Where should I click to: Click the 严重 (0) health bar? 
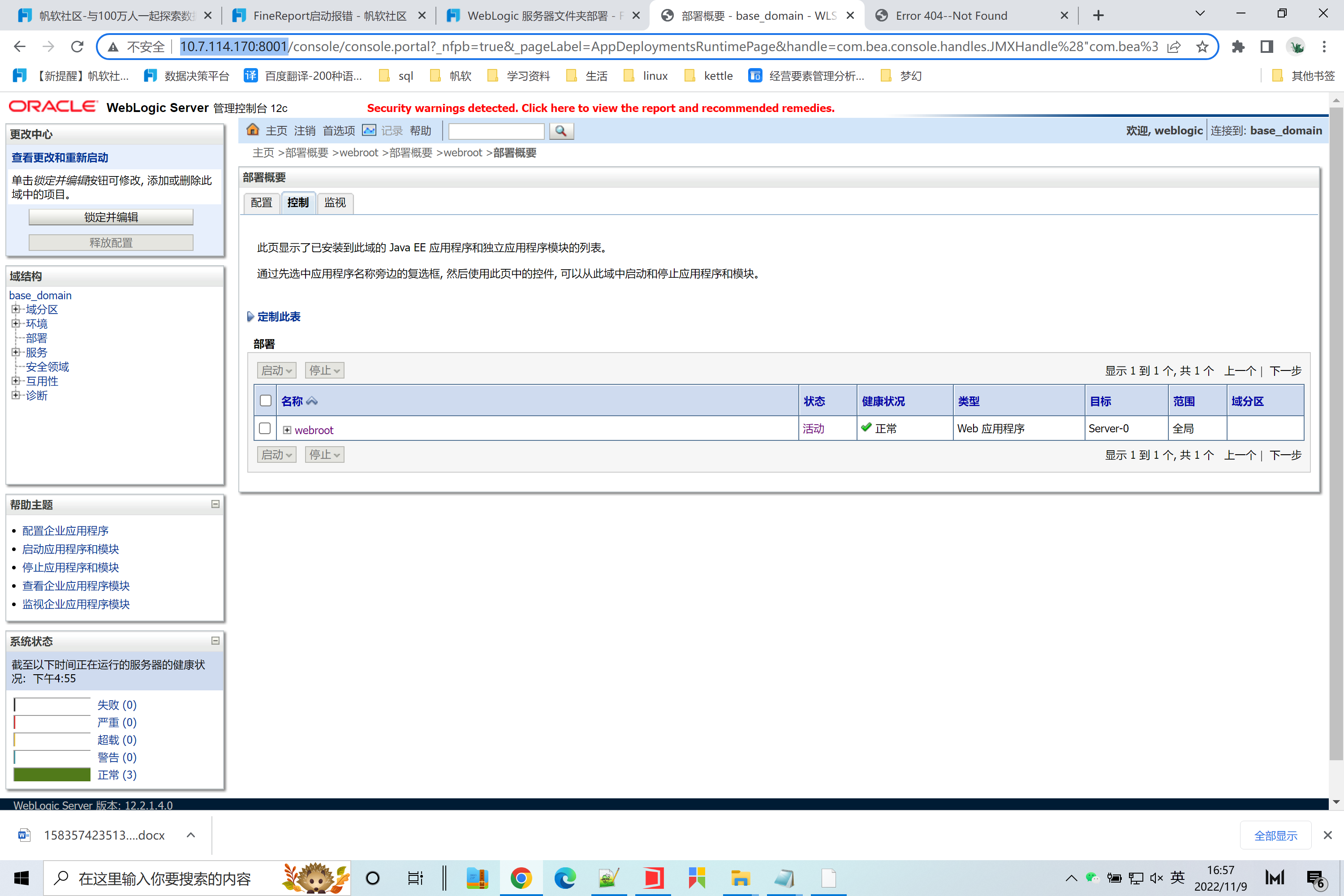tap(52, 722)
